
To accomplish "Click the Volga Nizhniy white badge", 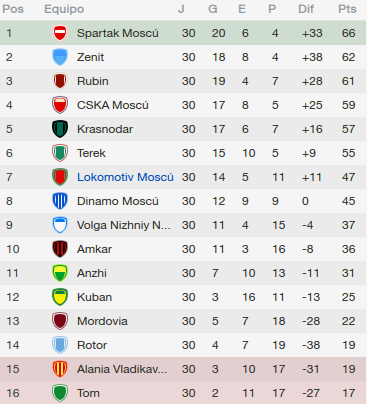I will click(x=60, y=225).
